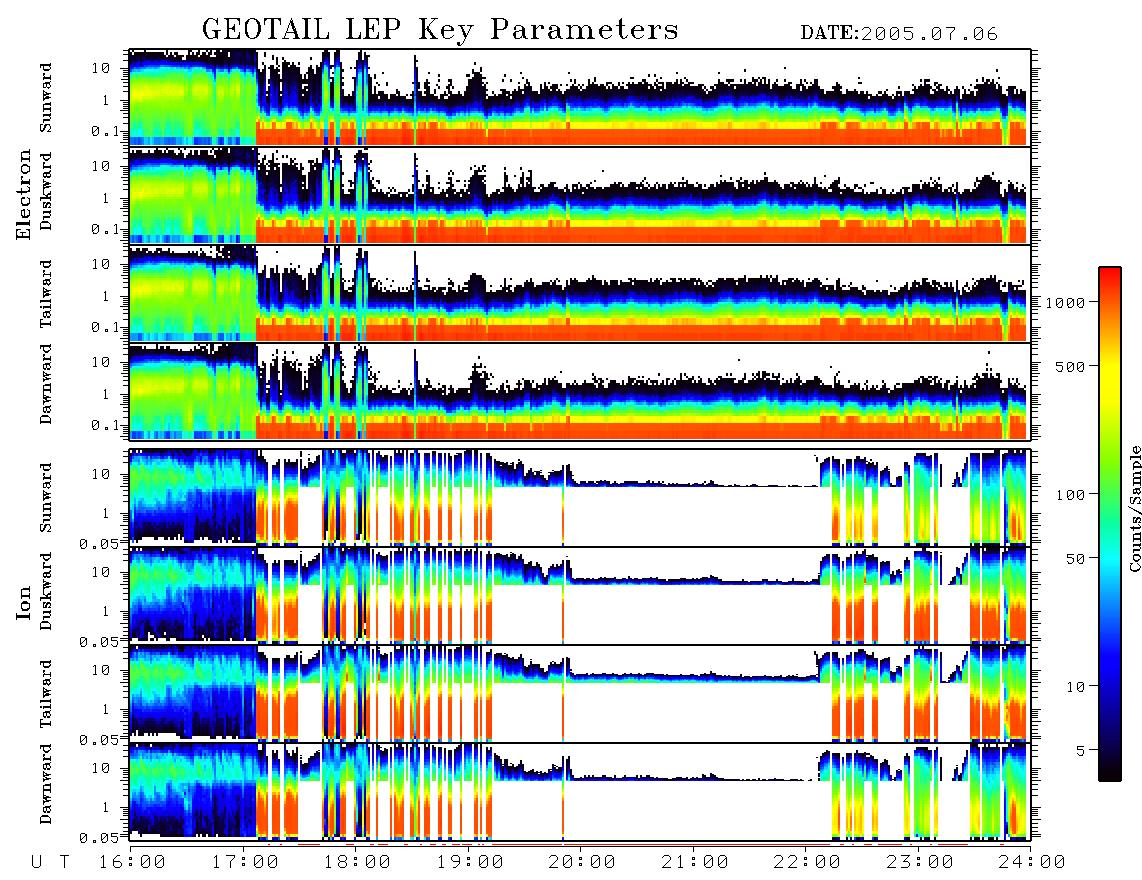The height and width of the screenshot is (880, 1142).
Task: Click colorbar tick value '100'
Action: (1071, 495)
